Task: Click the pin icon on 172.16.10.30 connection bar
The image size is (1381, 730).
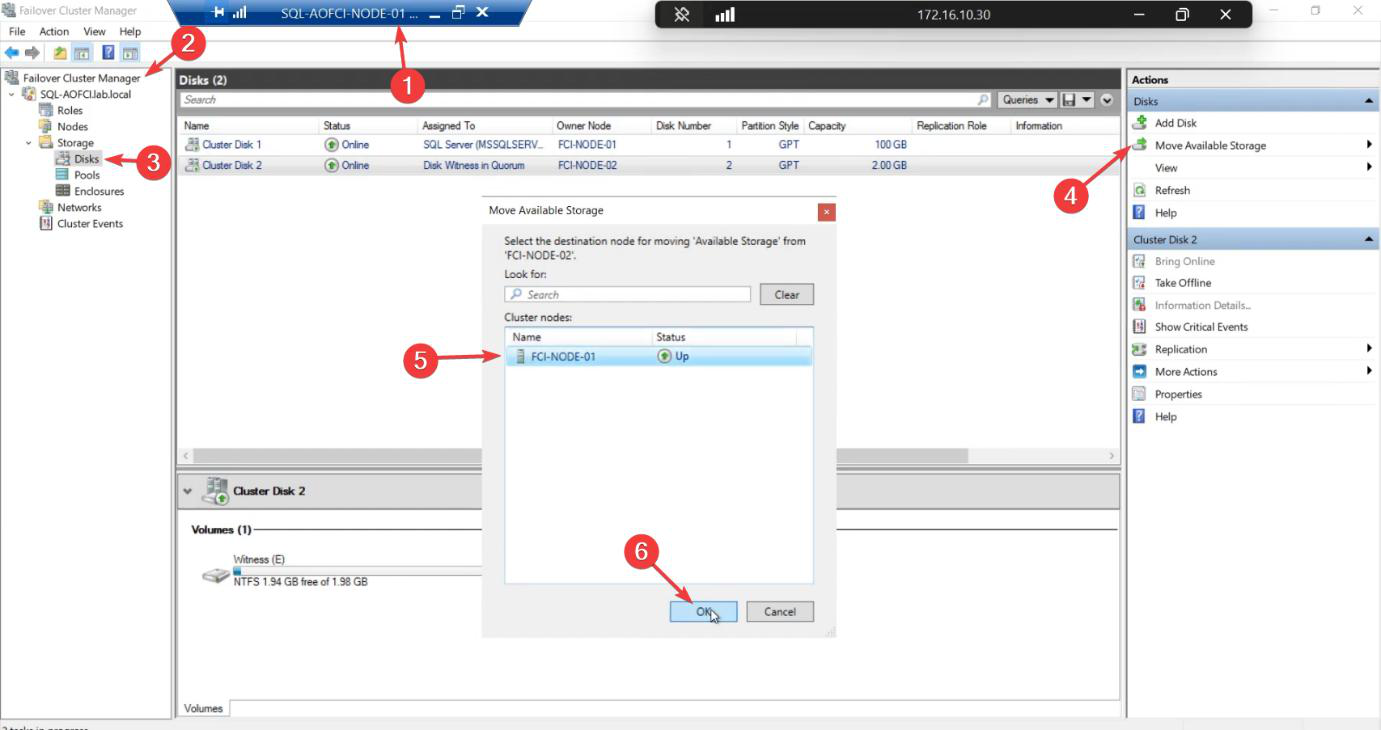Action: tap(682, 14)
